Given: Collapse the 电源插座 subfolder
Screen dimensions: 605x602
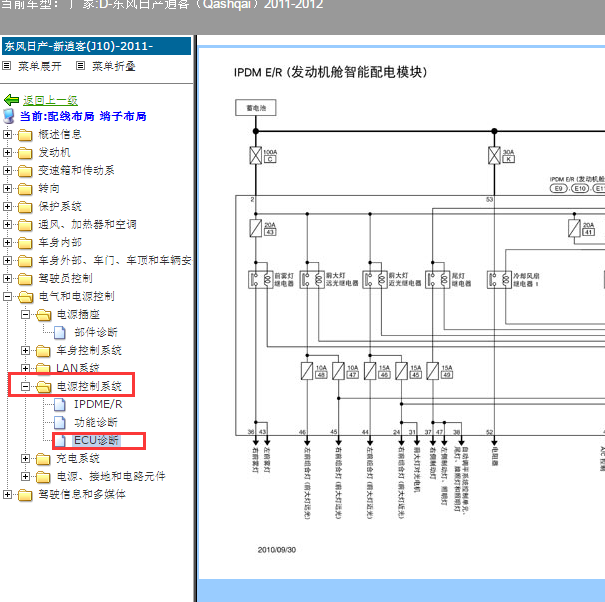Looking at the screenshot, I should [x=25, y=315].
